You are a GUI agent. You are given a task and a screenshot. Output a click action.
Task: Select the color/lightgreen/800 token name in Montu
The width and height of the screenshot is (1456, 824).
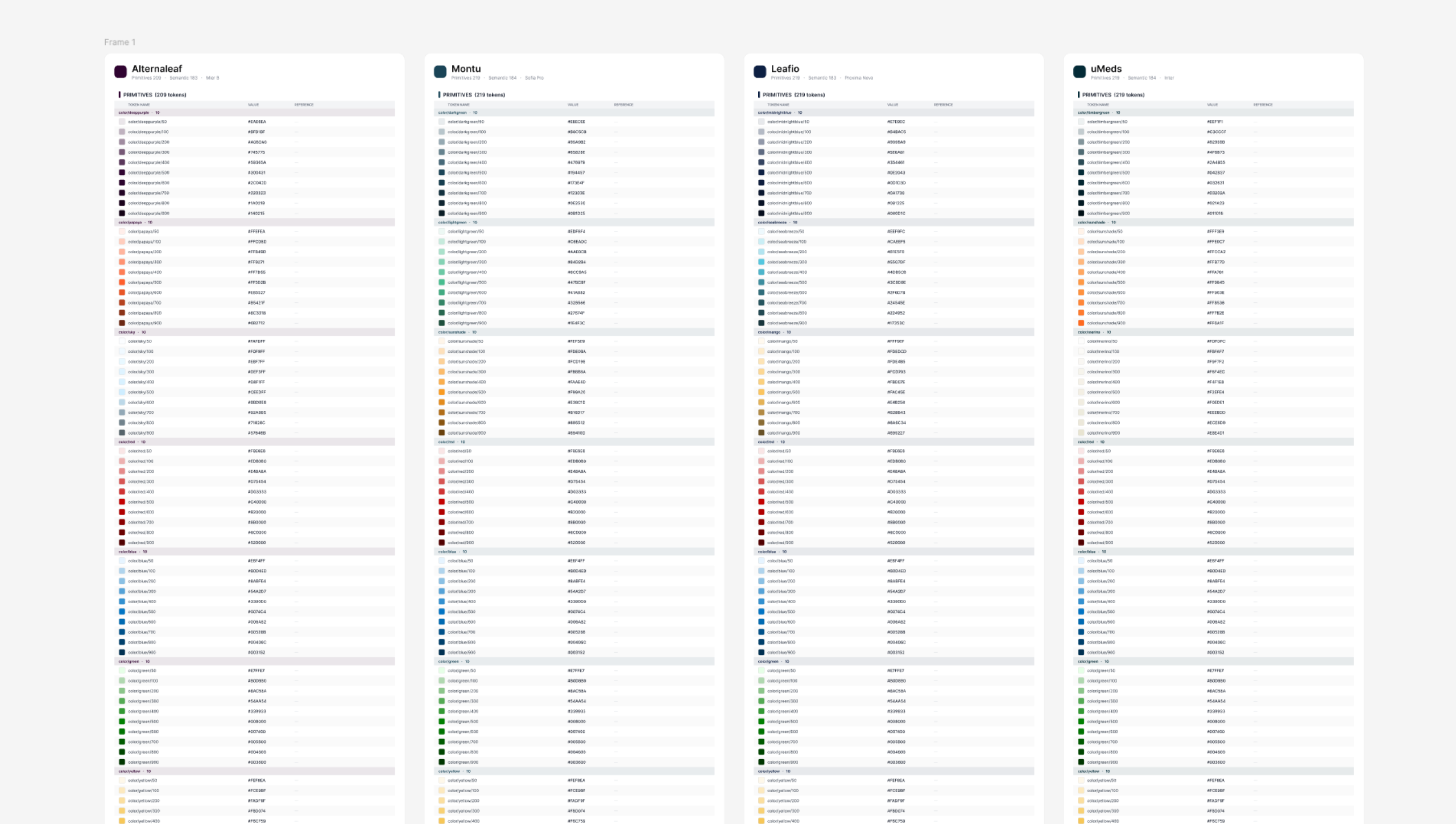(467, 313)
